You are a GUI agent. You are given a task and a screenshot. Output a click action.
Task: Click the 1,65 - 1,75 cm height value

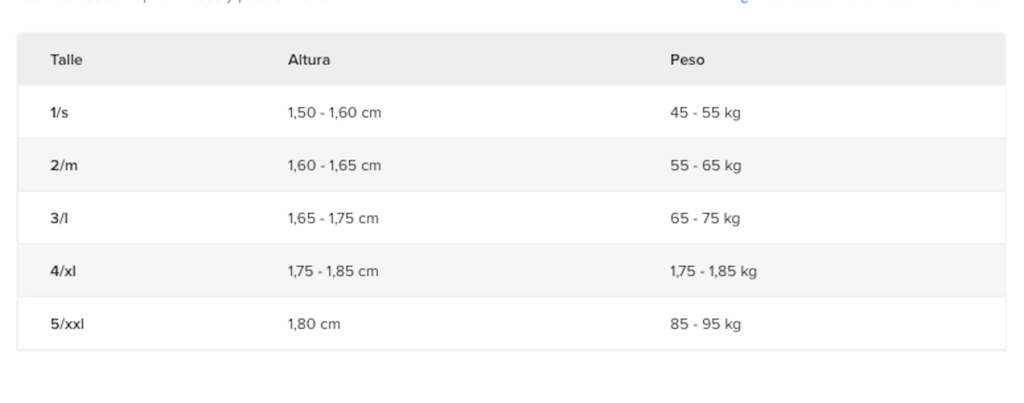pos(333,218)
